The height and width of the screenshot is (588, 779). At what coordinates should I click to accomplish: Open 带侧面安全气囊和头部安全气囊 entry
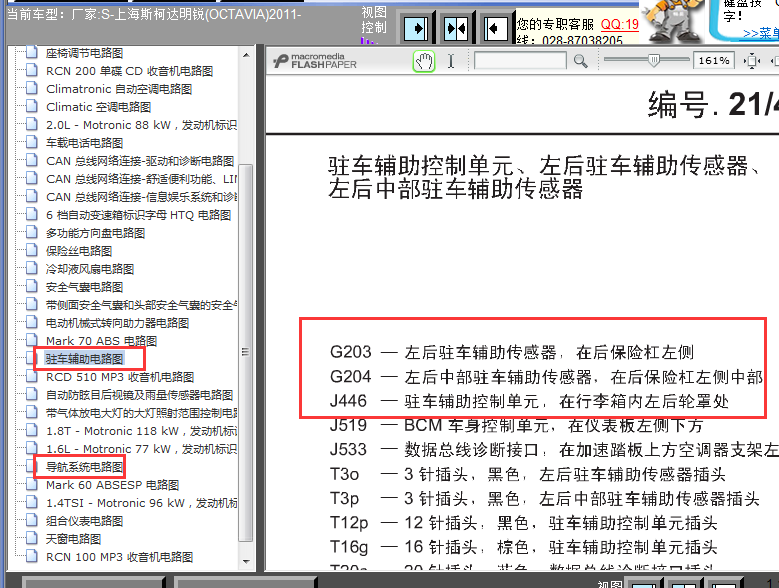pos(141,305)
